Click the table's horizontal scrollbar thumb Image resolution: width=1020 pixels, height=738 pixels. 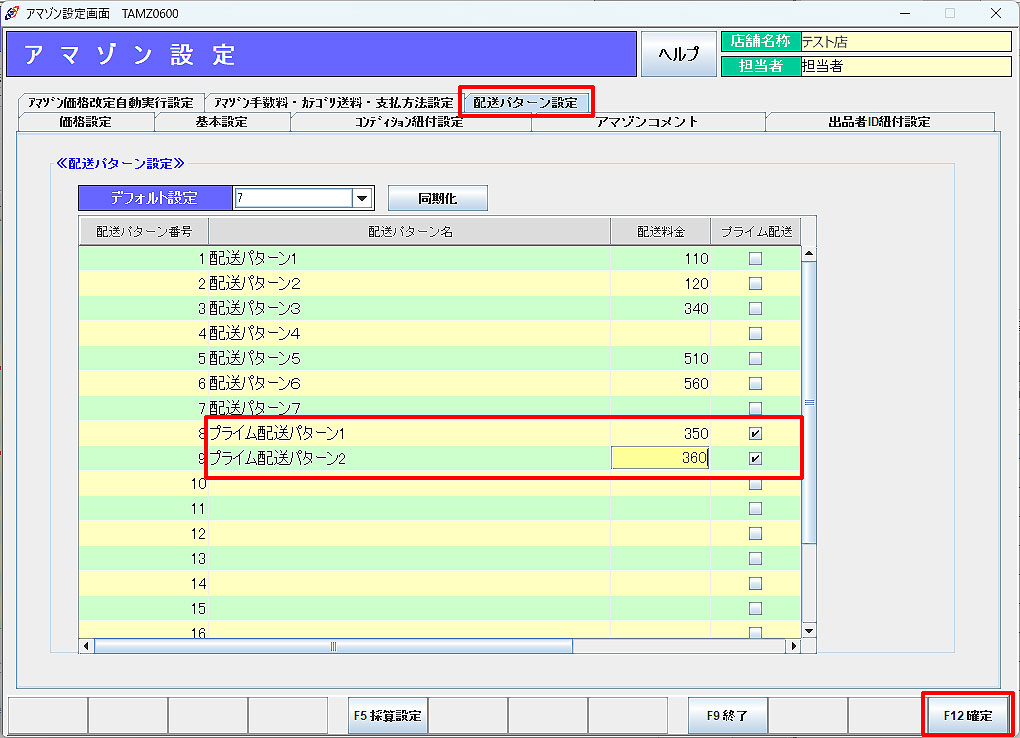333,646
